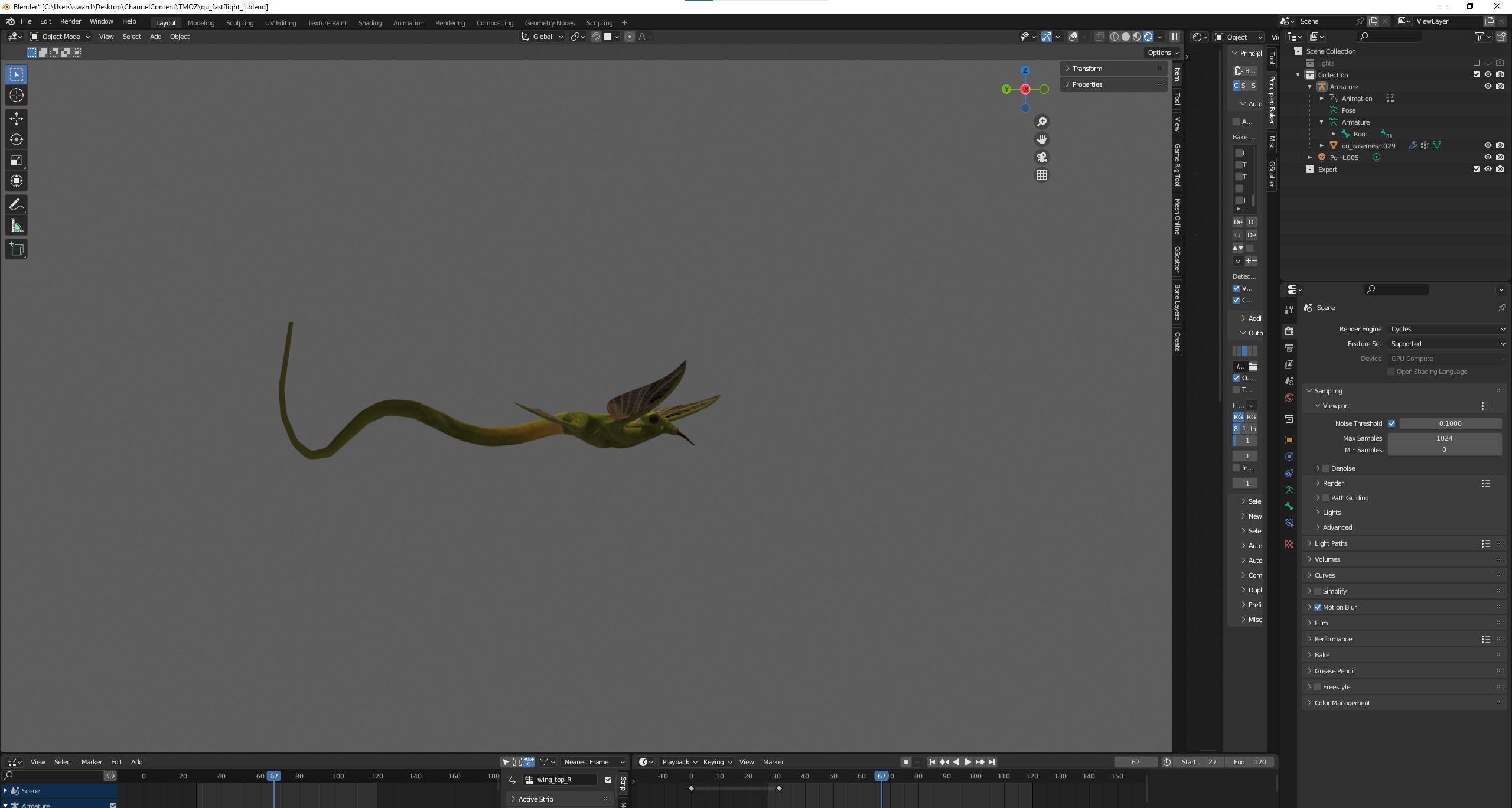Select the Cursor tool in viewport toolbar

(16, 95)
